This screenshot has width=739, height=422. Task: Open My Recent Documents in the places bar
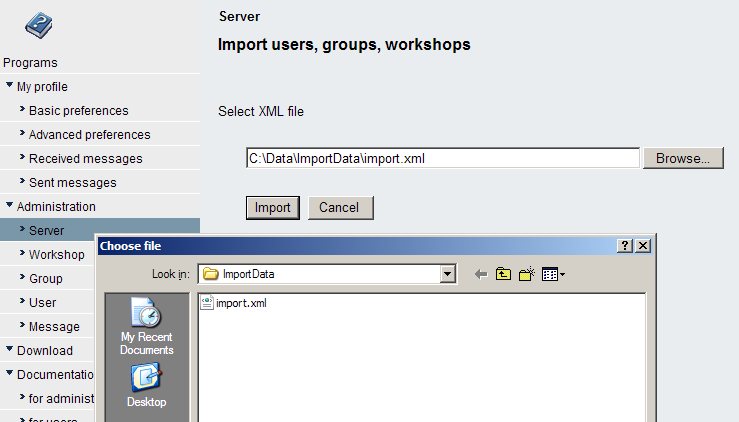[147, 327]
